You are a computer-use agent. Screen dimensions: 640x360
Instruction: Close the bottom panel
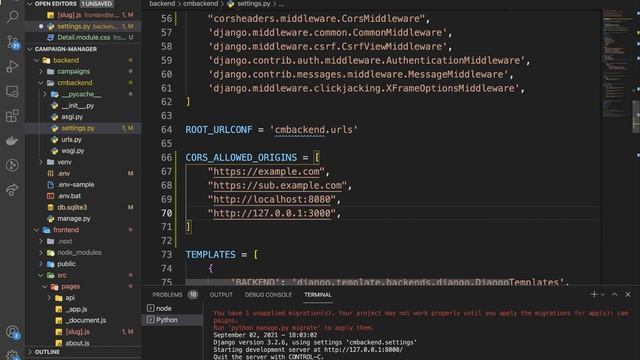point(628,294)
